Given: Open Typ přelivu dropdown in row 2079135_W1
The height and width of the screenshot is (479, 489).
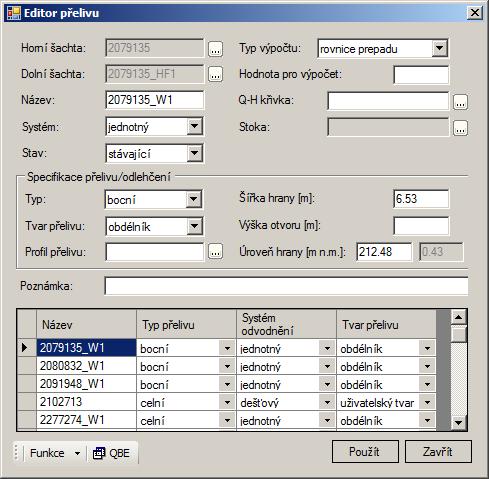Looking at the screenshot, I should (227, 348).
